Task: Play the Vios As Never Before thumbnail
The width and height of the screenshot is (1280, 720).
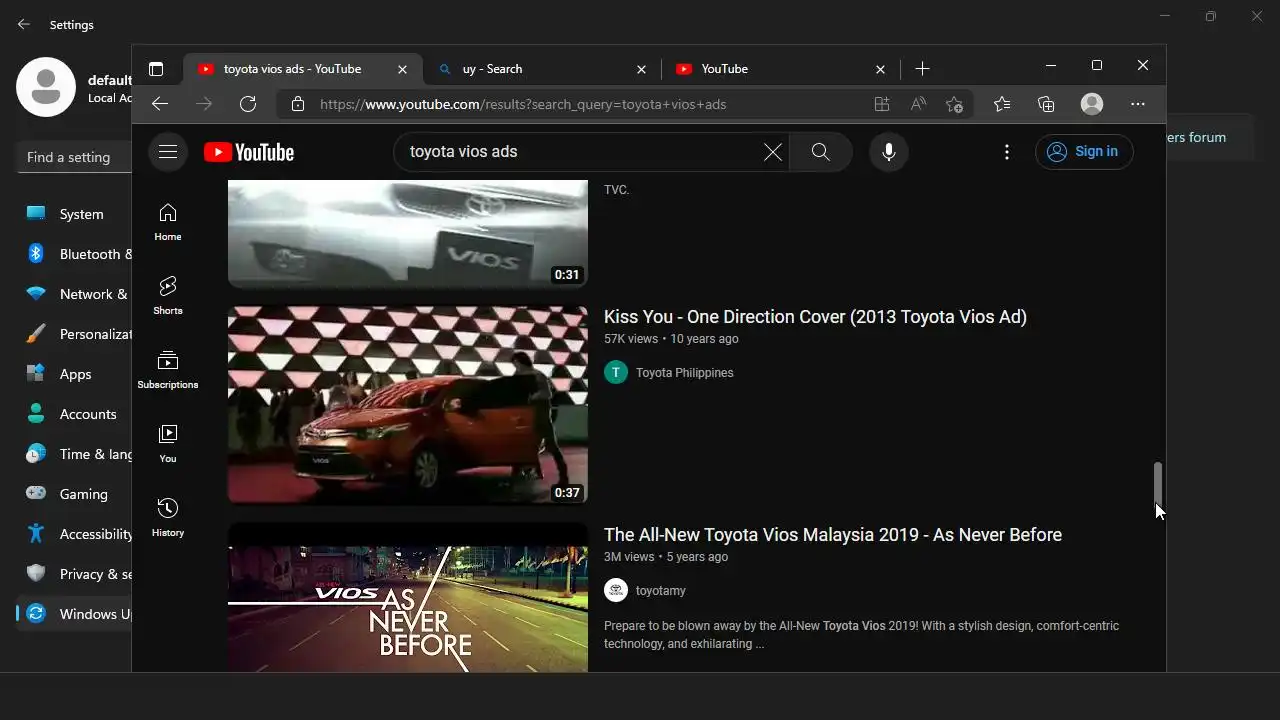Action: click(408, 597)
